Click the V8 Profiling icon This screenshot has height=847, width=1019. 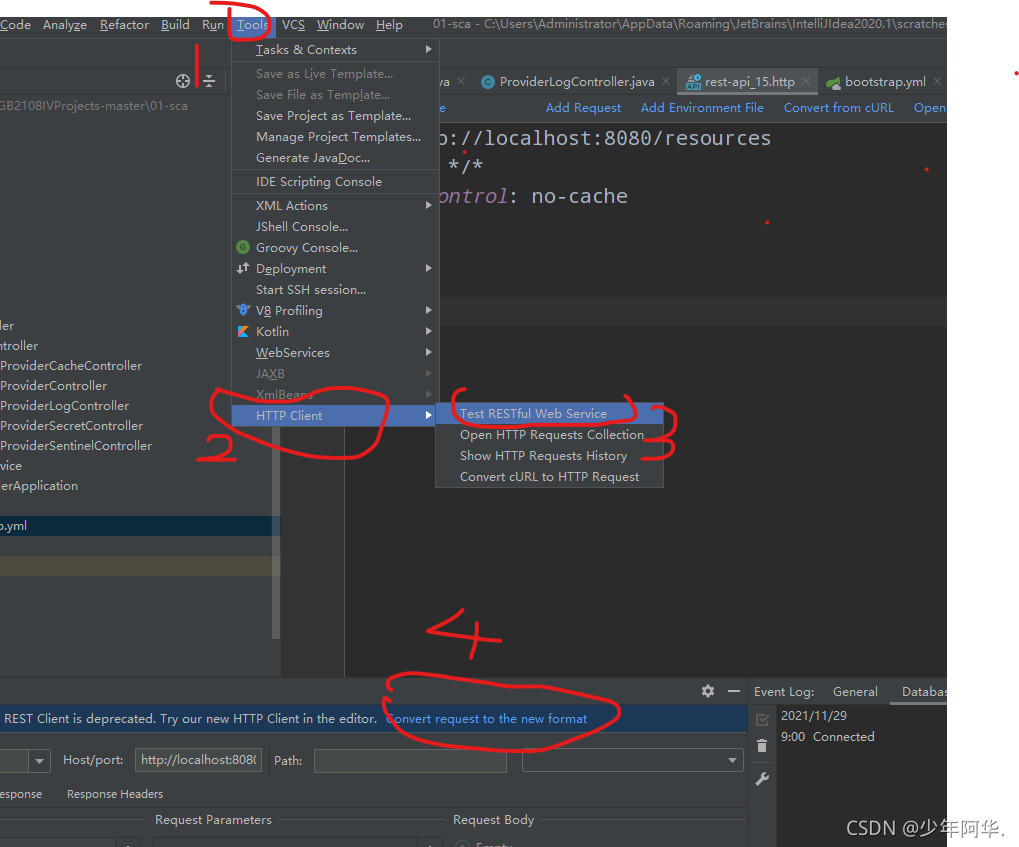(243, 310)
